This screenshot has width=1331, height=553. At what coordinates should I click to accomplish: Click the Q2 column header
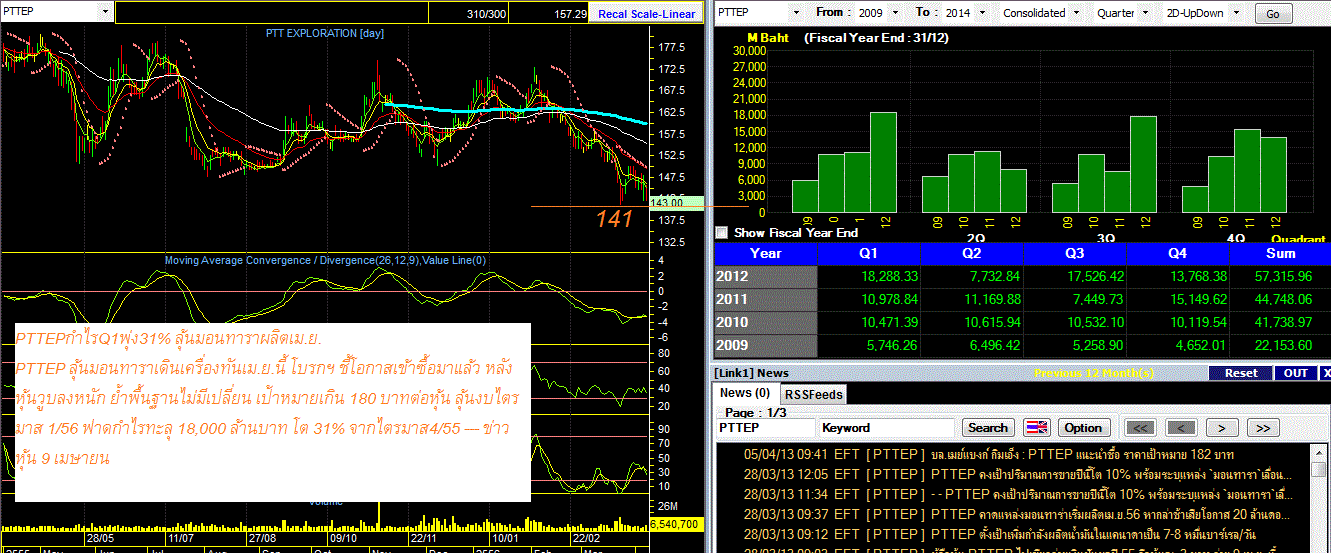tap(972, 253)
